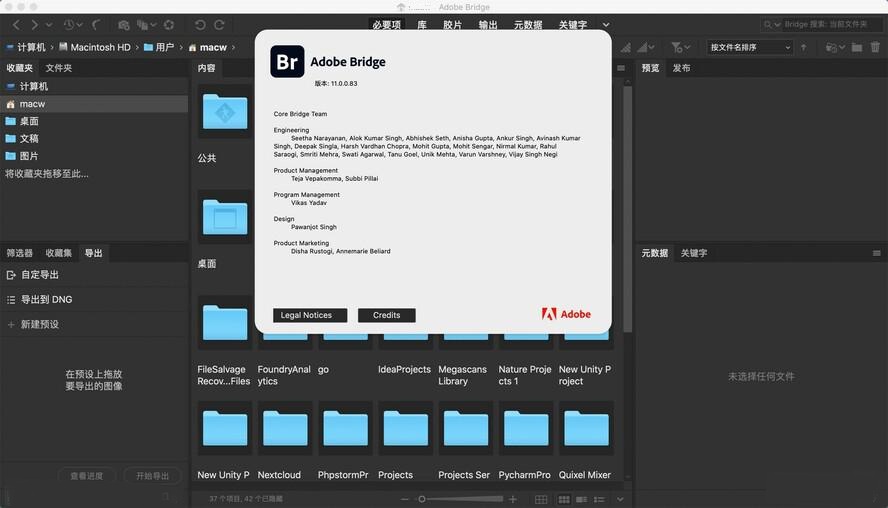The width and height of the screenshot is (888, 508).
Task: Open the 筛选器 panel tab
Action: pyautogui.click(x=20, y=253)
